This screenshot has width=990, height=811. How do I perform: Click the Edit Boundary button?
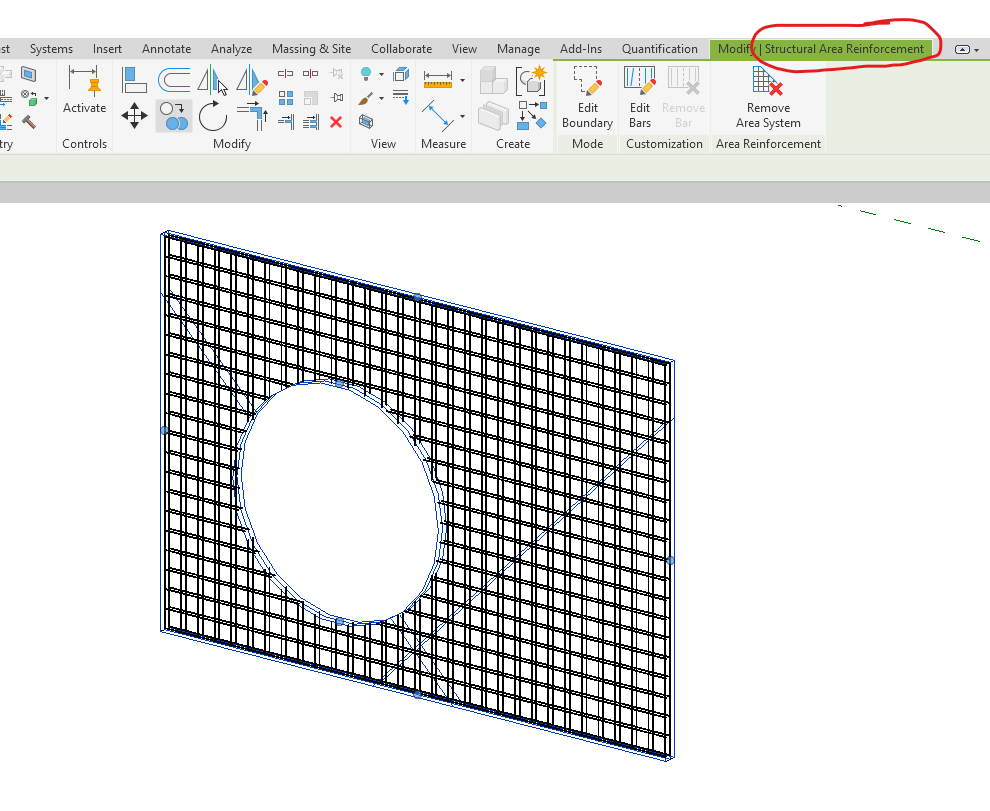pos(586,97)
